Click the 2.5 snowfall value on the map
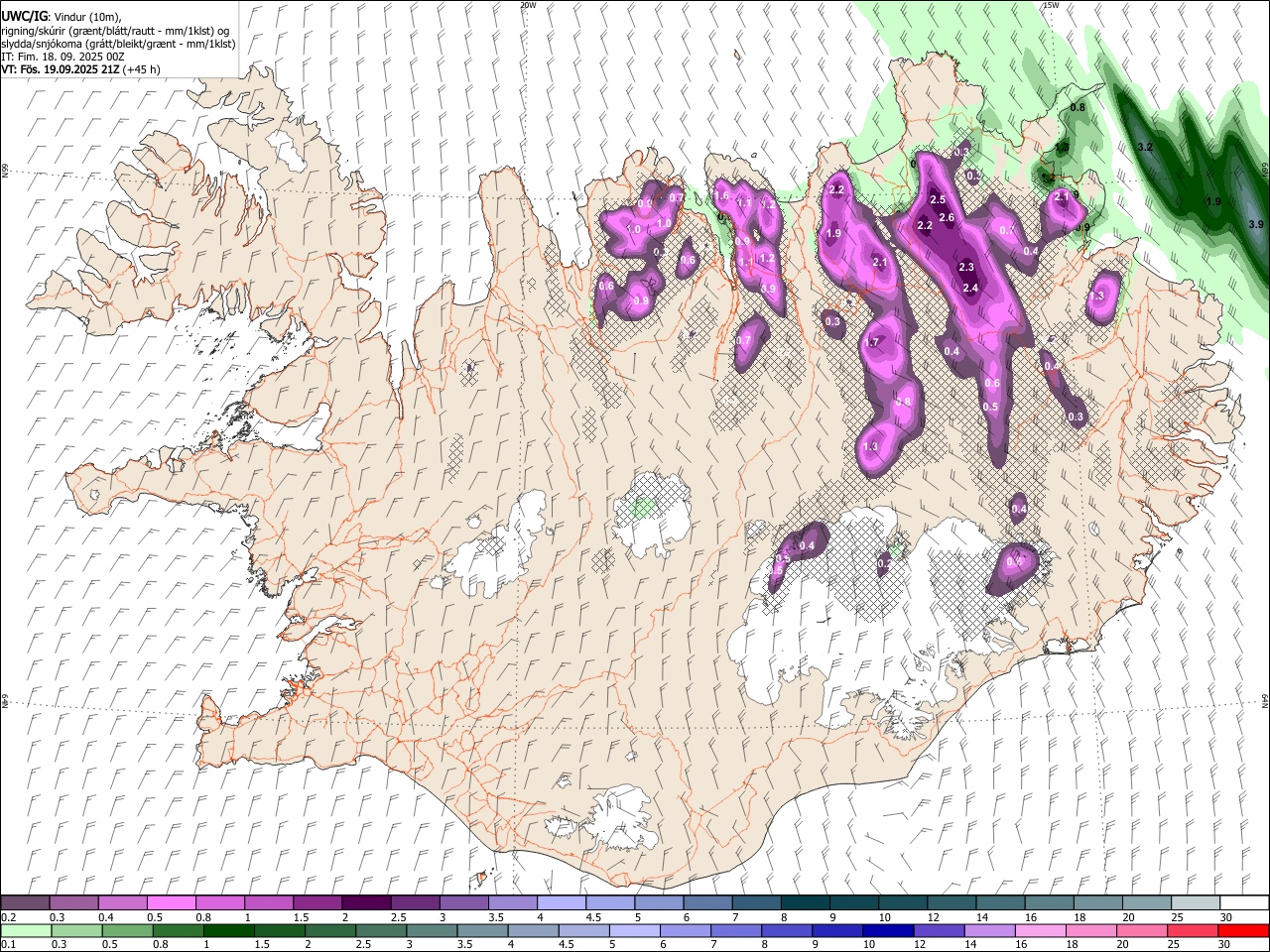Image resolution: width=1270 pixels, height=952 pixels. (x=937, y=200)
